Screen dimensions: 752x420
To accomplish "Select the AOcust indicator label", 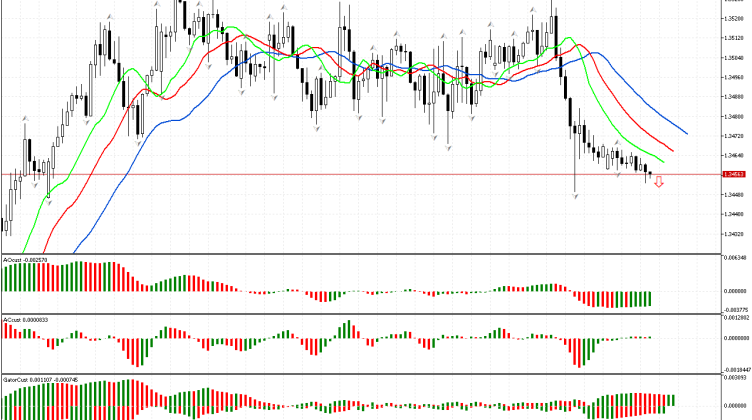I will [x=25, y=259].
